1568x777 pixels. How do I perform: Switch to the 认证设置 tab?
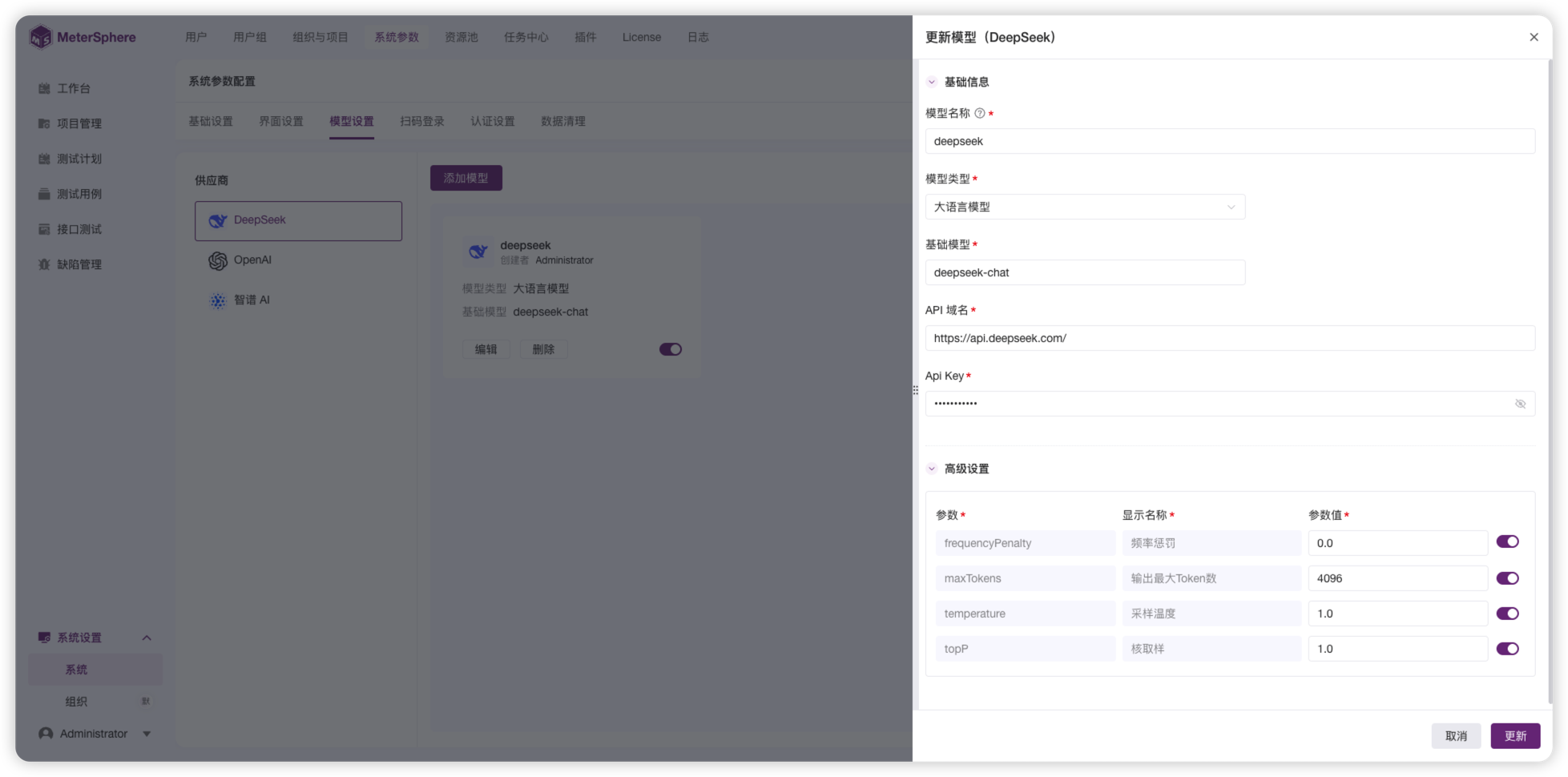point(492,121)
